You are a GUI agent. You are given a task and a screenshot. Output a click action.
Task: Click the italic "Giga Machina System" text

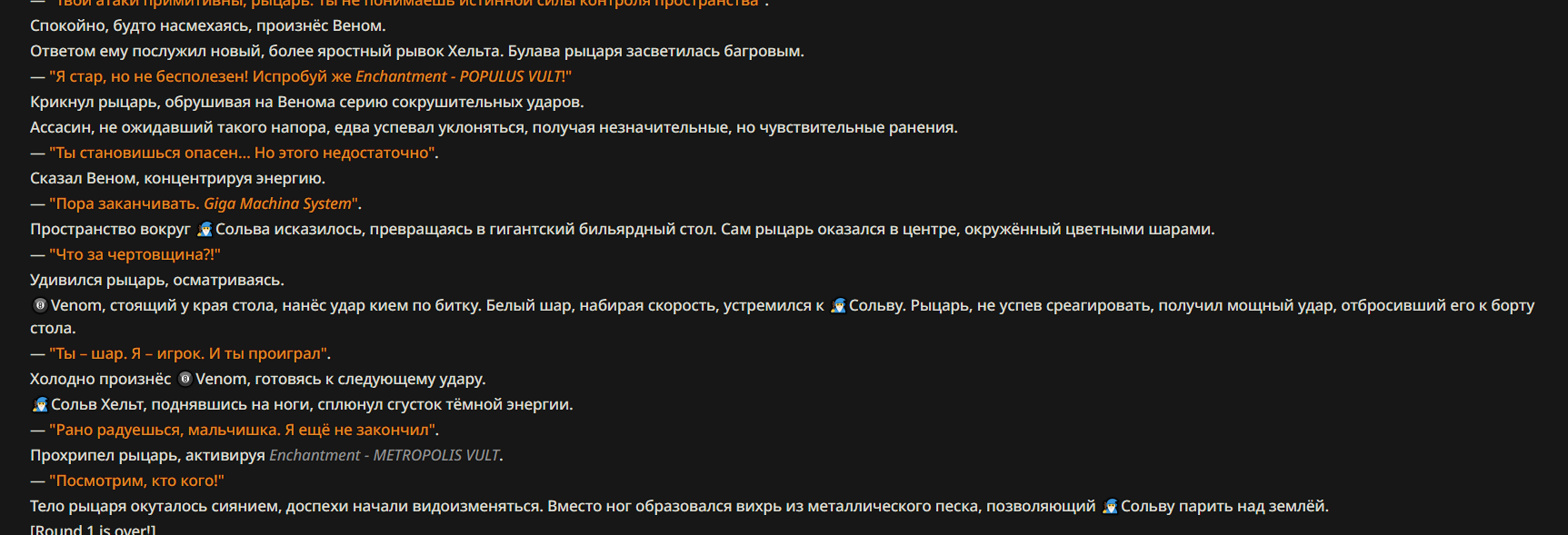(277, 203)
